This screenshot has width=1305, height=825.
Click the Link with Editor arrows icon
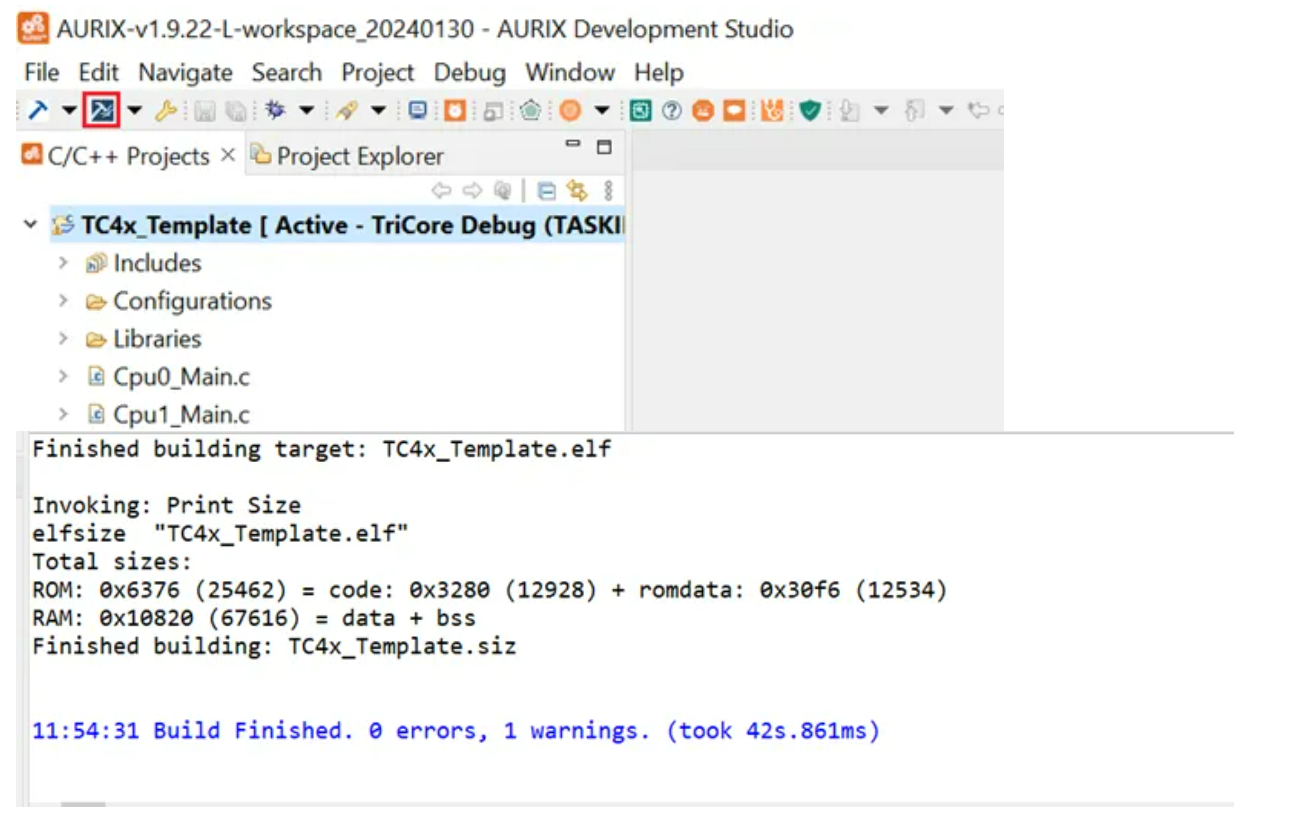(x=577, y=190)
